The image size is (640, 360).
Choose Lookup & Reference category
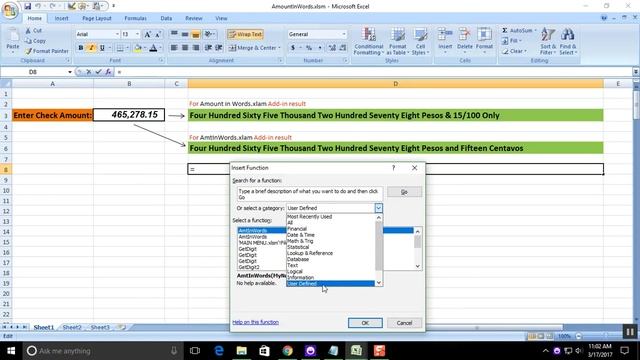[310, 253]
